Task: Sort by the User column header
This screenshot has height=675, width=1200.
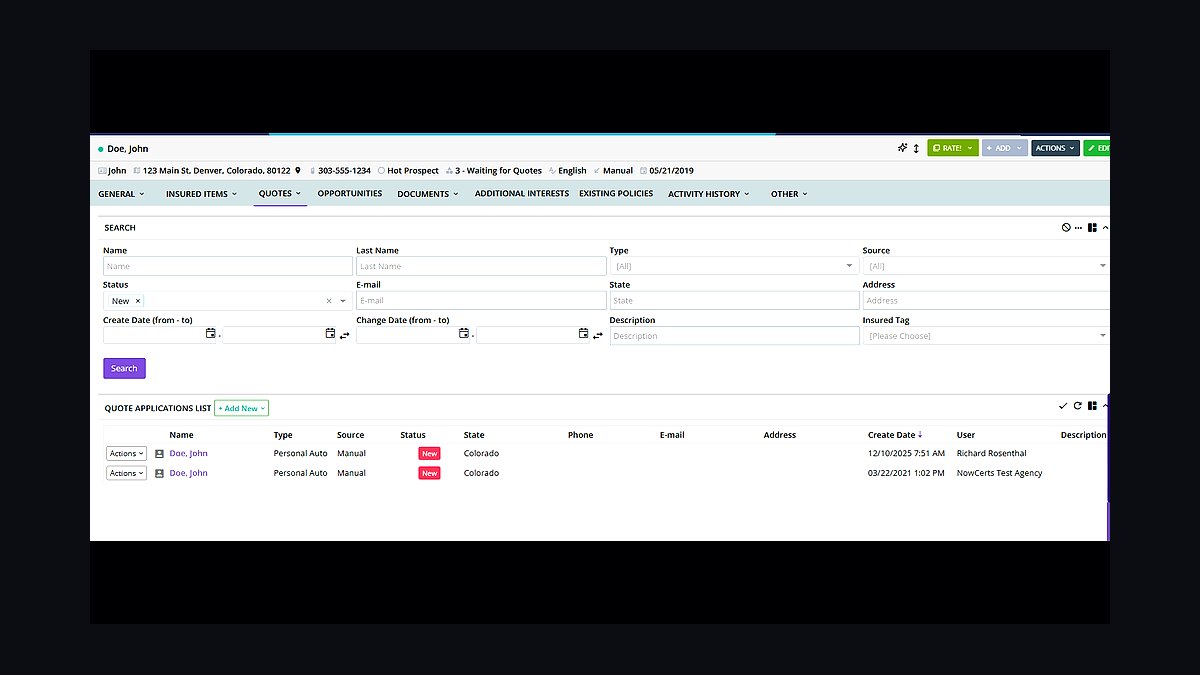Action: (x=965, y=435)
